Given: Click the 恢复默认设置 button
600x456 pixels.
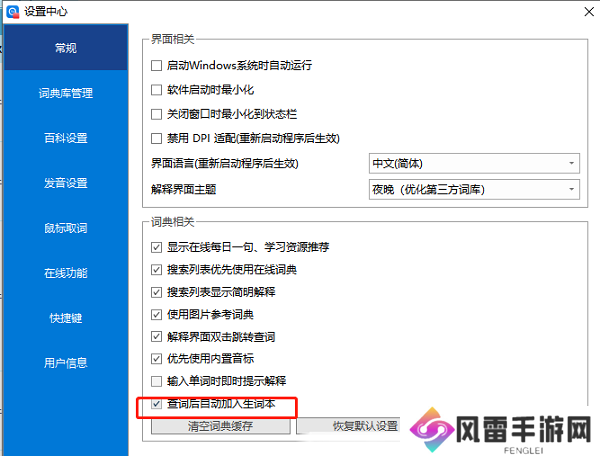Looking at the screenshot, I should coord(349,426).
